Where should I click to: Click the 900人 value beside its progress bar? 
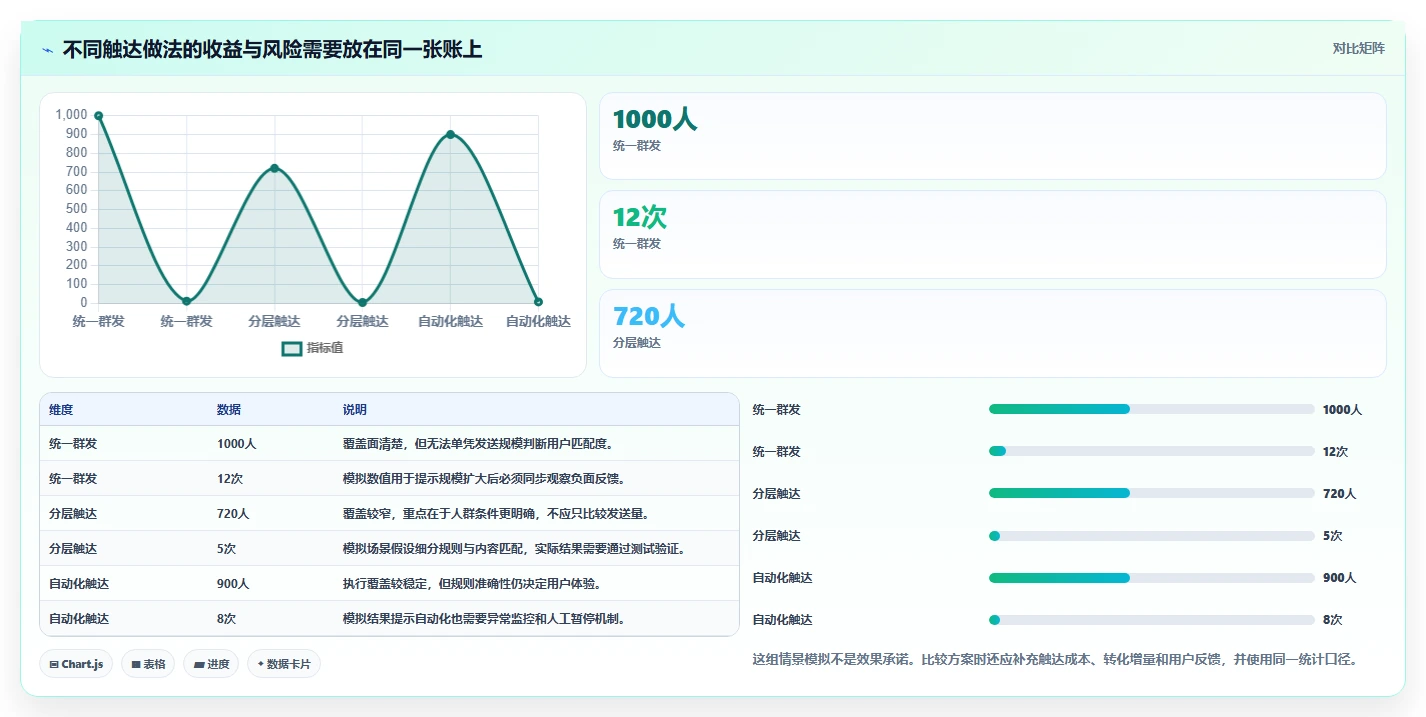tap(1339, 578)
